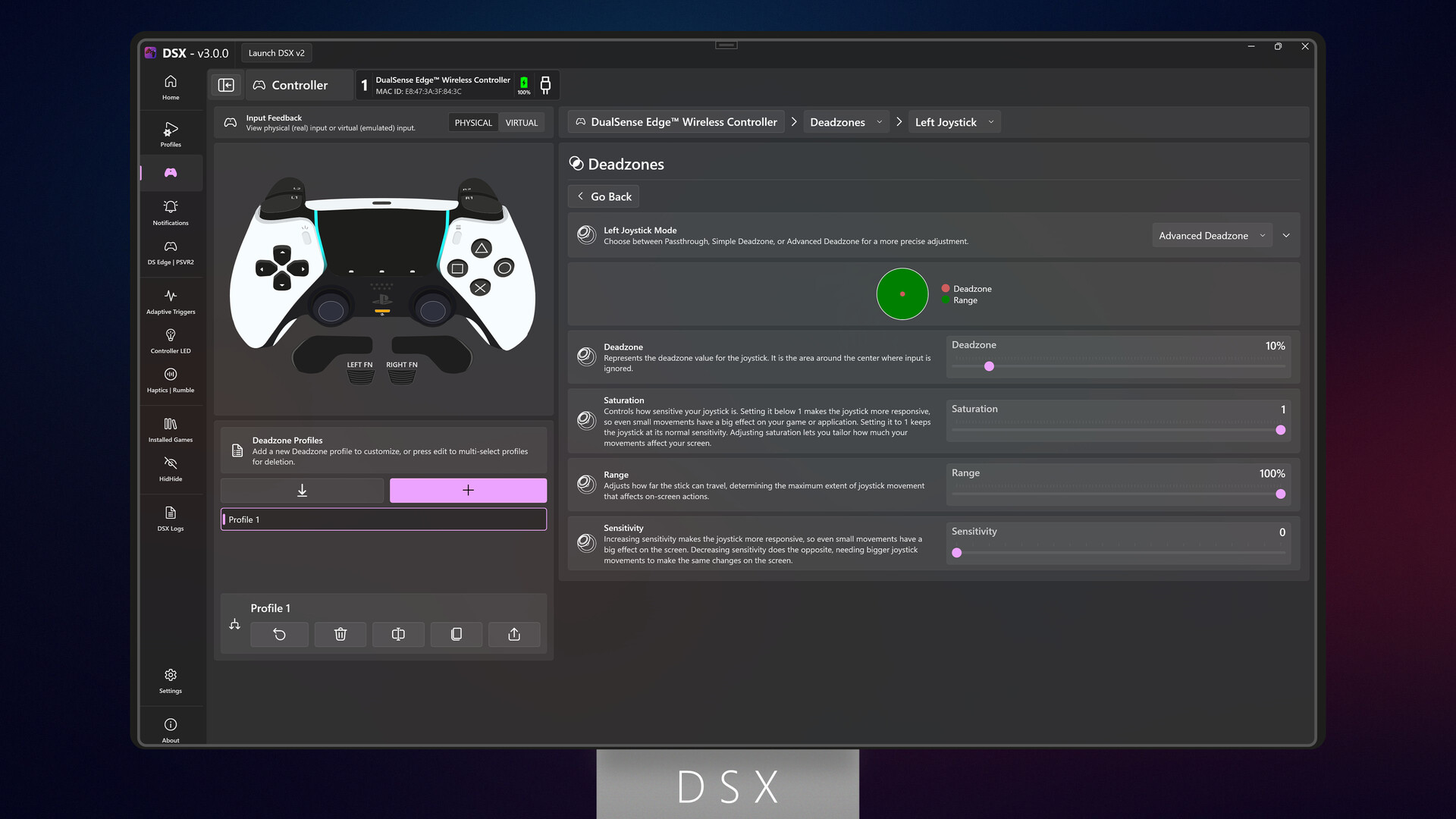This screenshot has height=819, width=1456.
Task: Switch to the Profiles tab
Action: (x=170, y=133)
